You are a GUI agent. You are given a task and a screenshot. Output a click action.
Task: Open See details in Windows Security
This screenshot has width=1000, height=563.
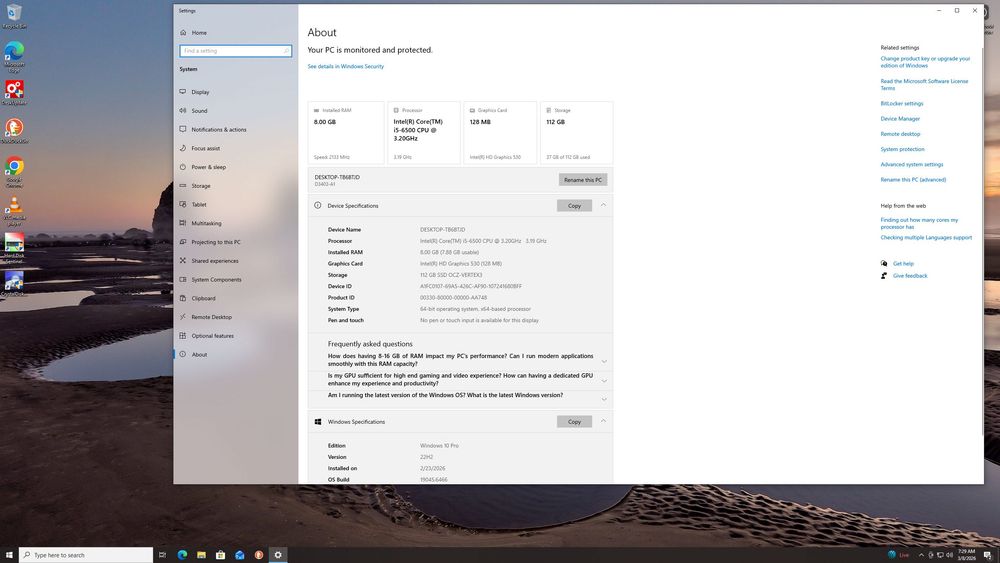[x=346, y=66]
